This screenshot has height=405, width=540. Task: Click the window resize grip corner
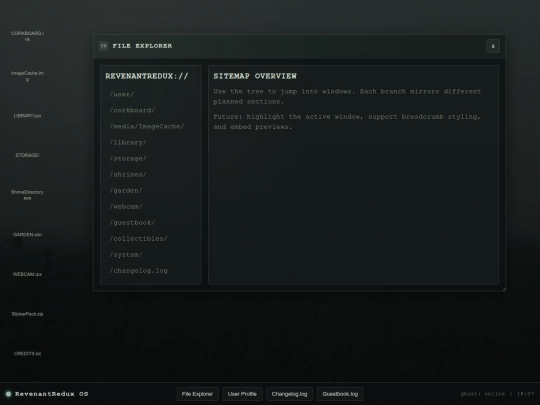(504, 289)
